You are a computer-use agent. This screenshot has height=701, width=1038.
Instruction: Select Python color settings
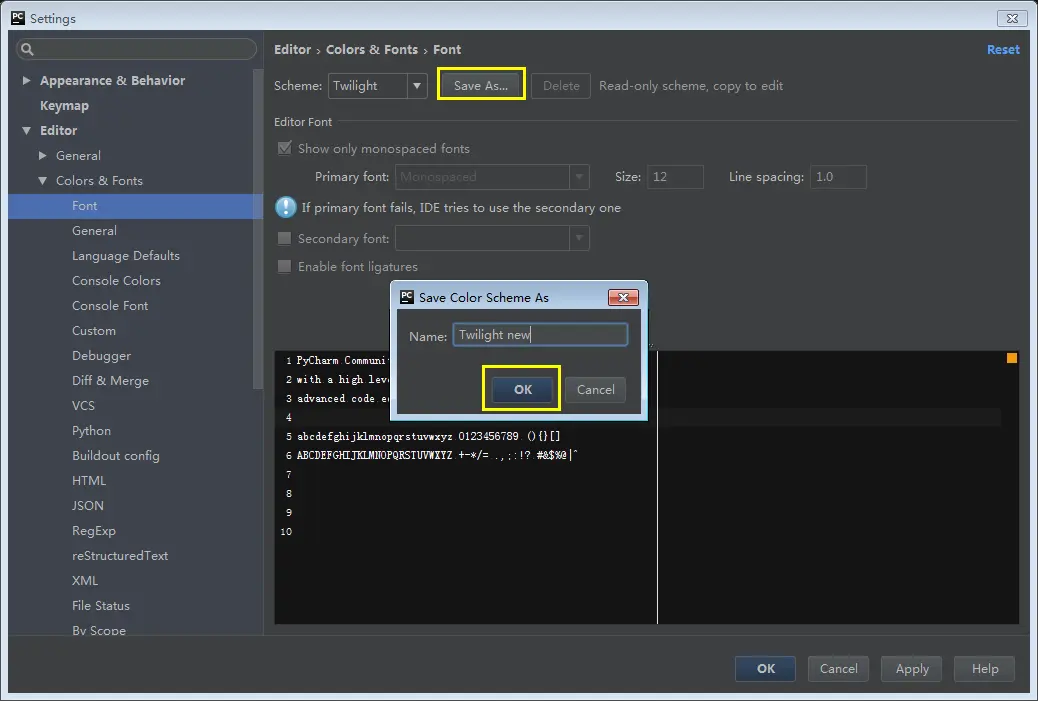[x=91, y=431]
